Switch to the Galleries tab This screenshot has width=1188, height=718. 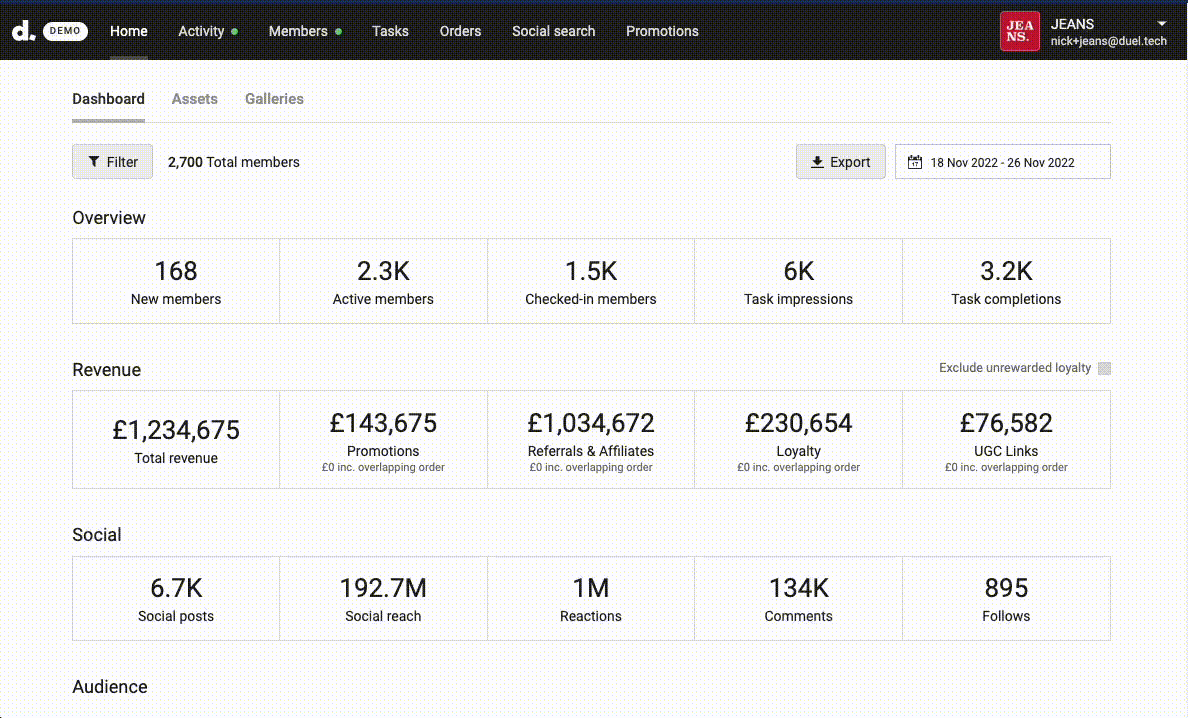pyautogui.click(x=274, y=99)
